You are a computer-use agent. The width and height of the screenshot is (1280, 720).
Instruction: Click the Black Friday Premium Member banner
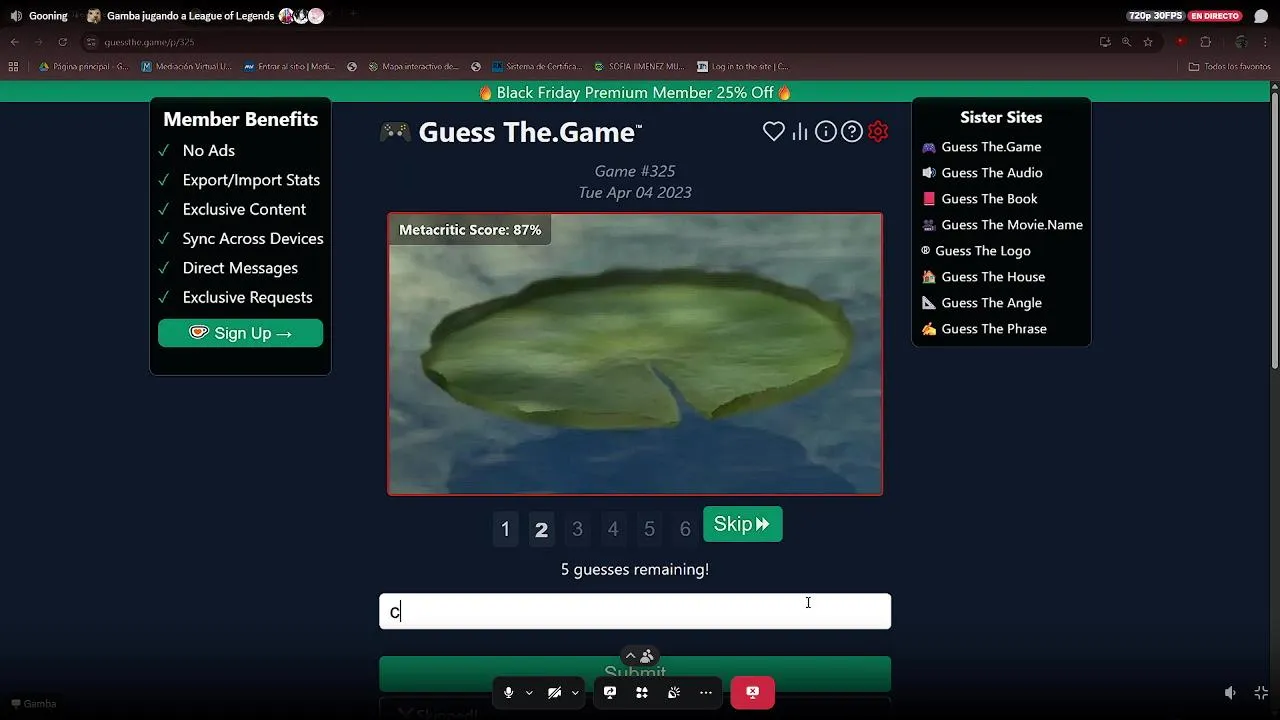[635, 92]
